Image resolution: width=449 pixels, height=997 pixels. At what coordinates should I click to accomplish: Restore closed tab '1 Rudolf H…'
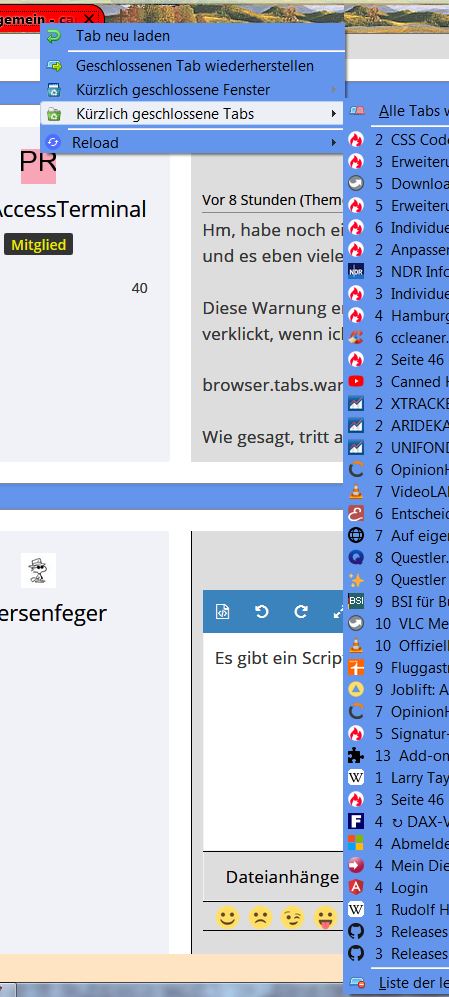point(399,910)
